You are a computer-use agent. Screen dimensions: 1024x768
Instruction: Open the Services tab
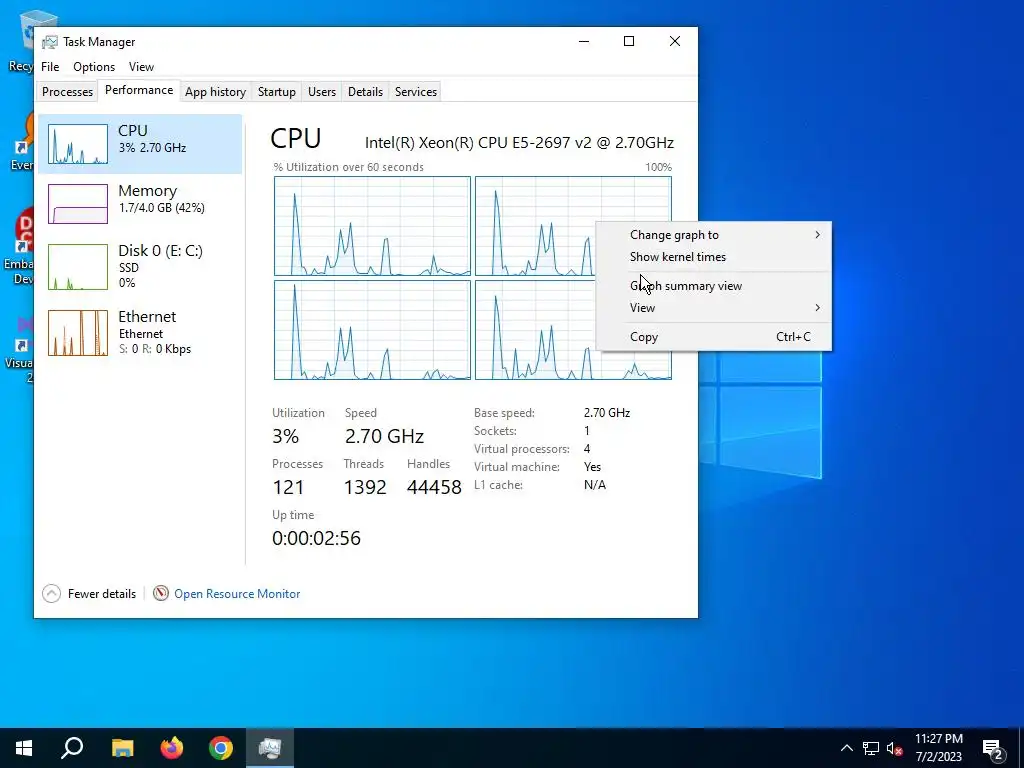tap(416, 91)
